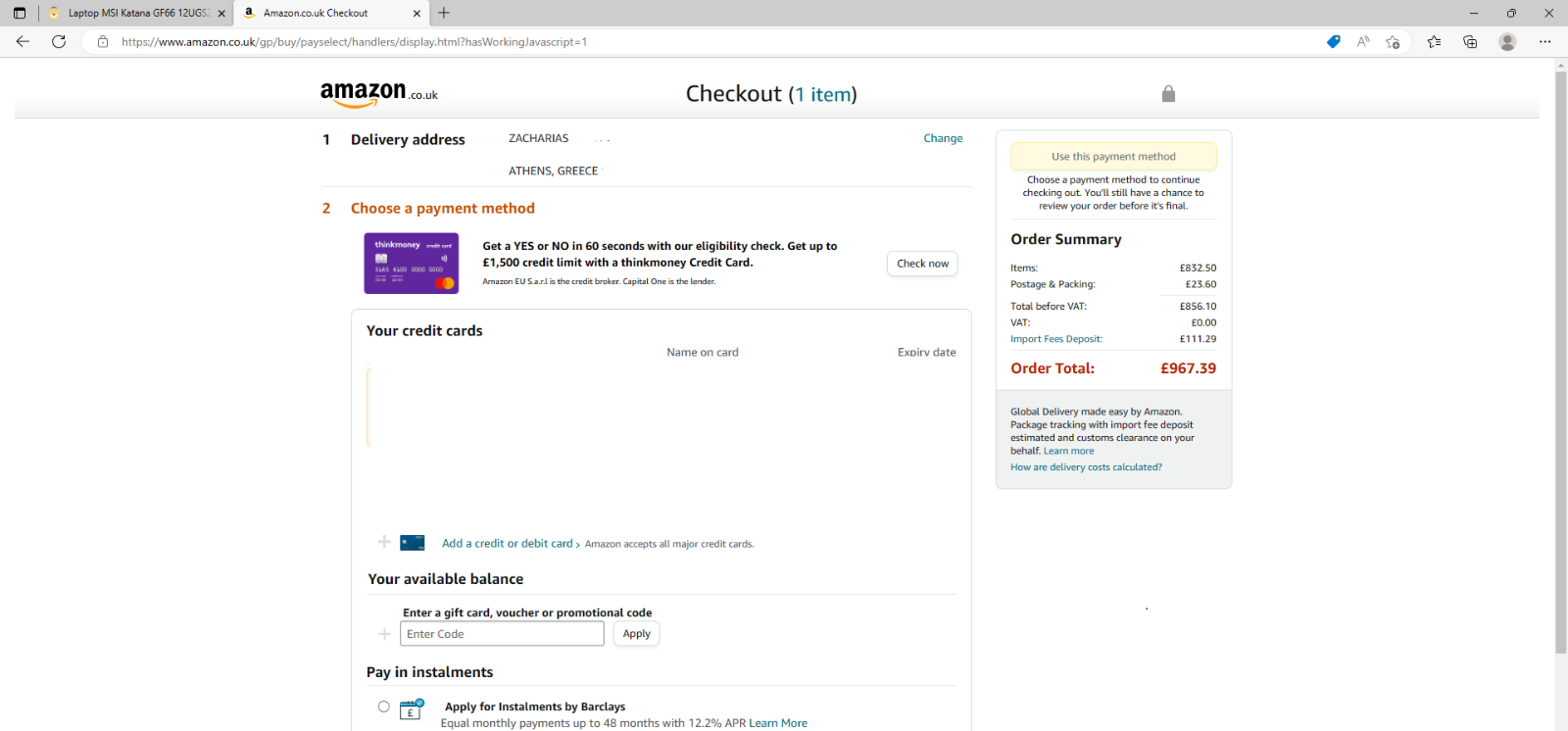Open the tab actions menu icon

tap(20, 13)
